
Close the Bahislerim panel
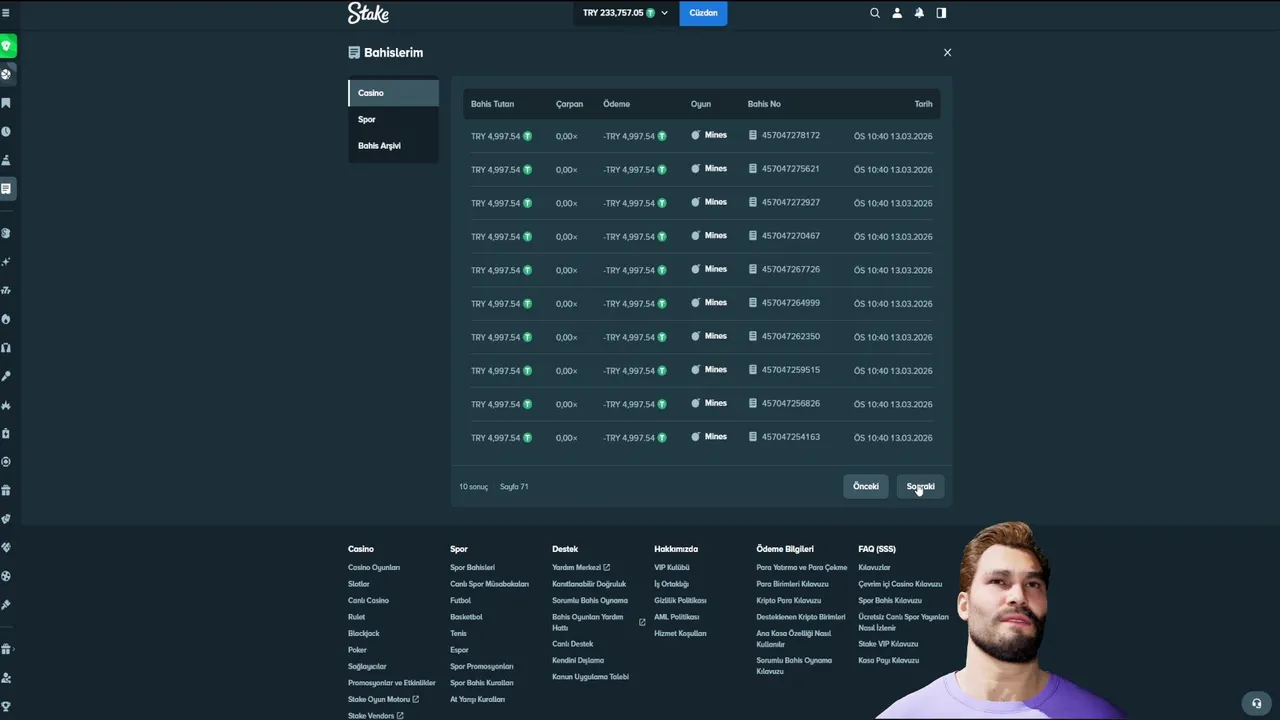pyautogui.click(x=947, y=52)
